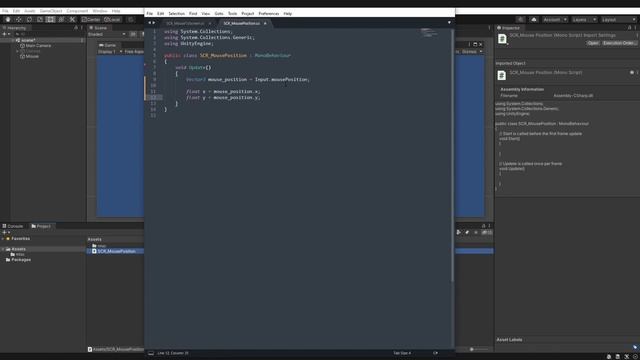Click the Asset Labels tag icon
Viewport: 640px width, 360px height.
(635, 347)
